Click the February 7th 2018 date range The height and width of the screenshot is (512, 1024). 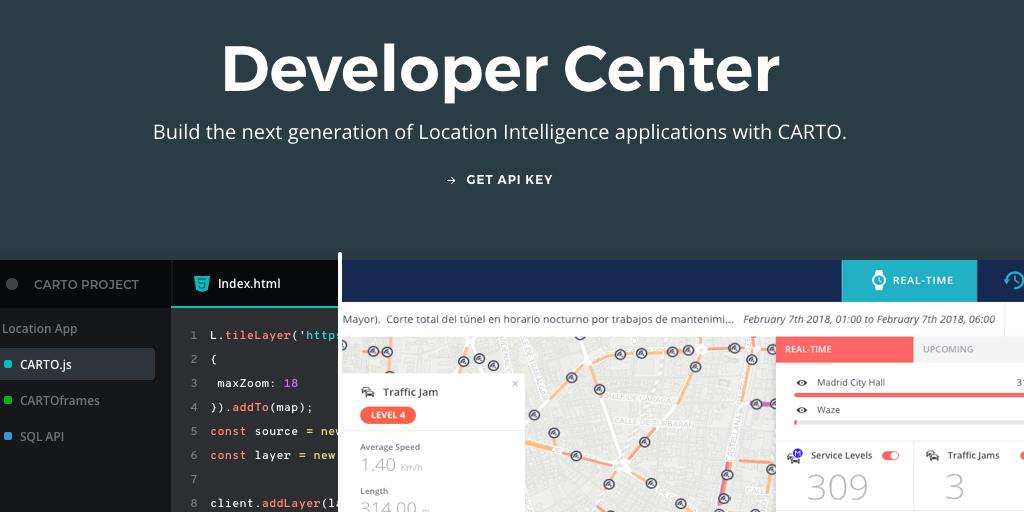[869, 319]
